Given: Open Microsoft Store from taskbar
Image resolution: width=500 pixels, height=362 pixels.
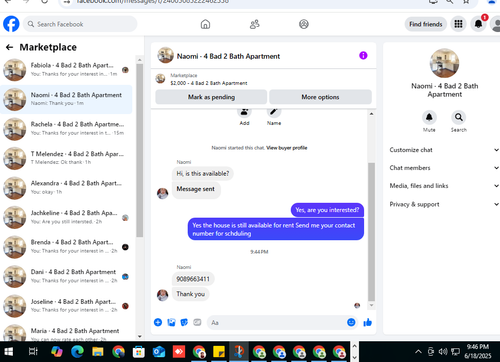Looking at the screenshot, I should pos(139,352).
